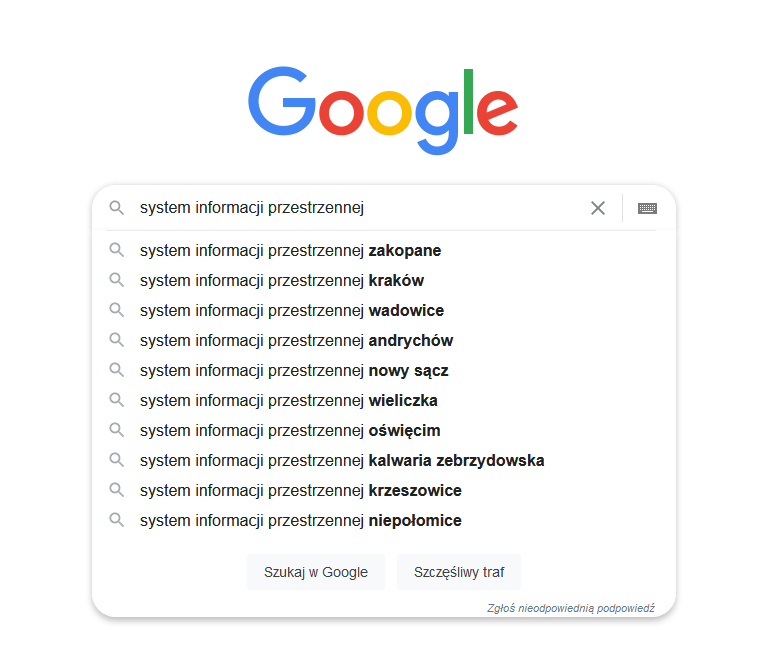
Task: Select the kraków suggestion
Action: (x=383, y=281)
